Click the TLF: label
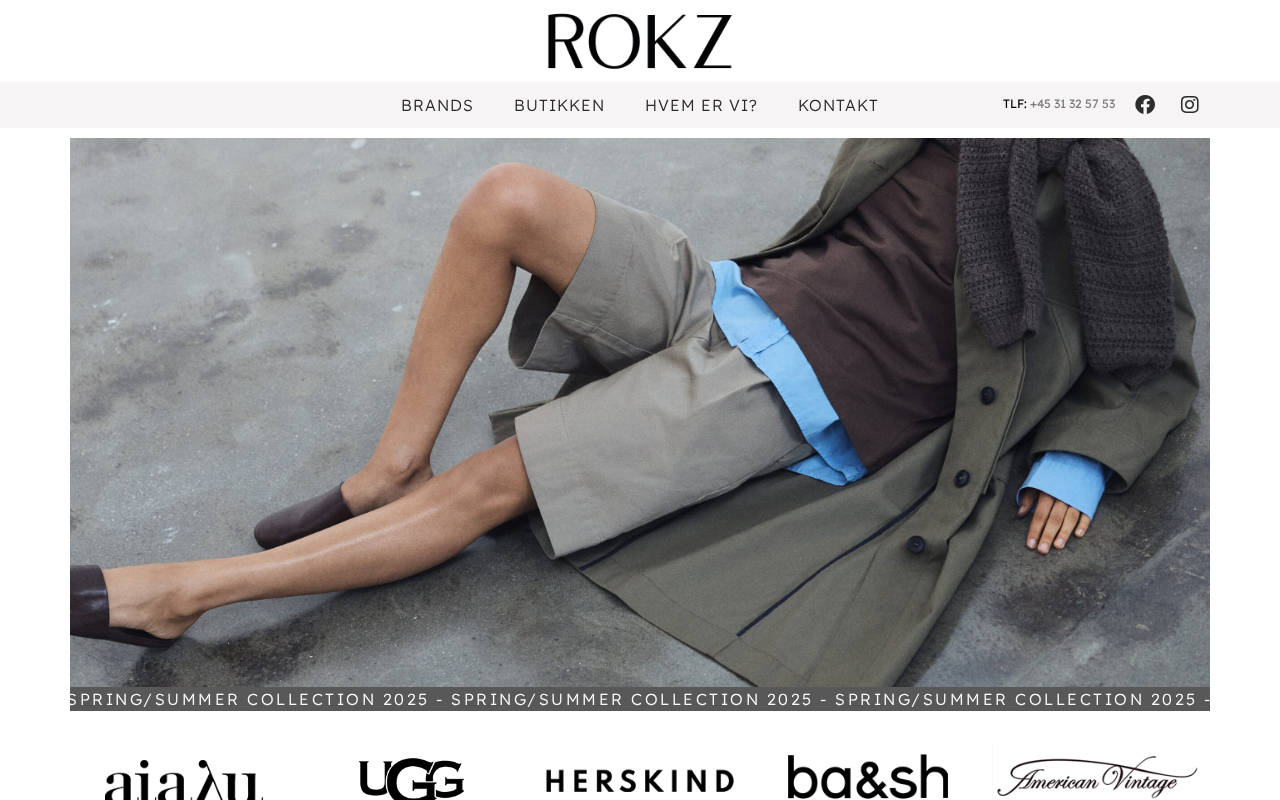Image resolution: width=1280 pixels, height=800 pixels. click(1015, 104)
